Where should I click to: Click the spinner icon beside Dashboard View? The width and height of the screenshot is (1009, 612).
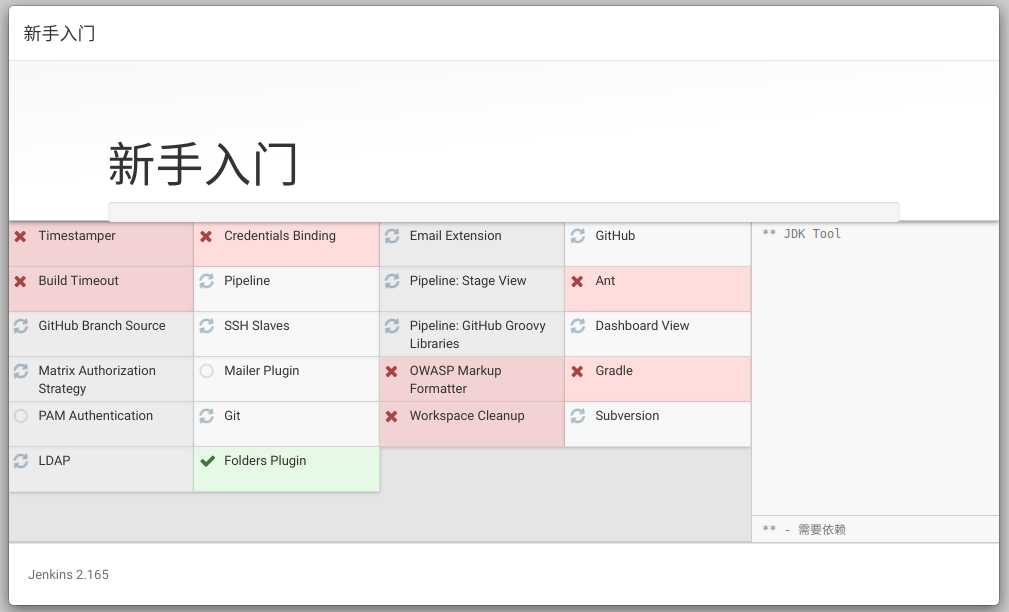coord(577,326)
